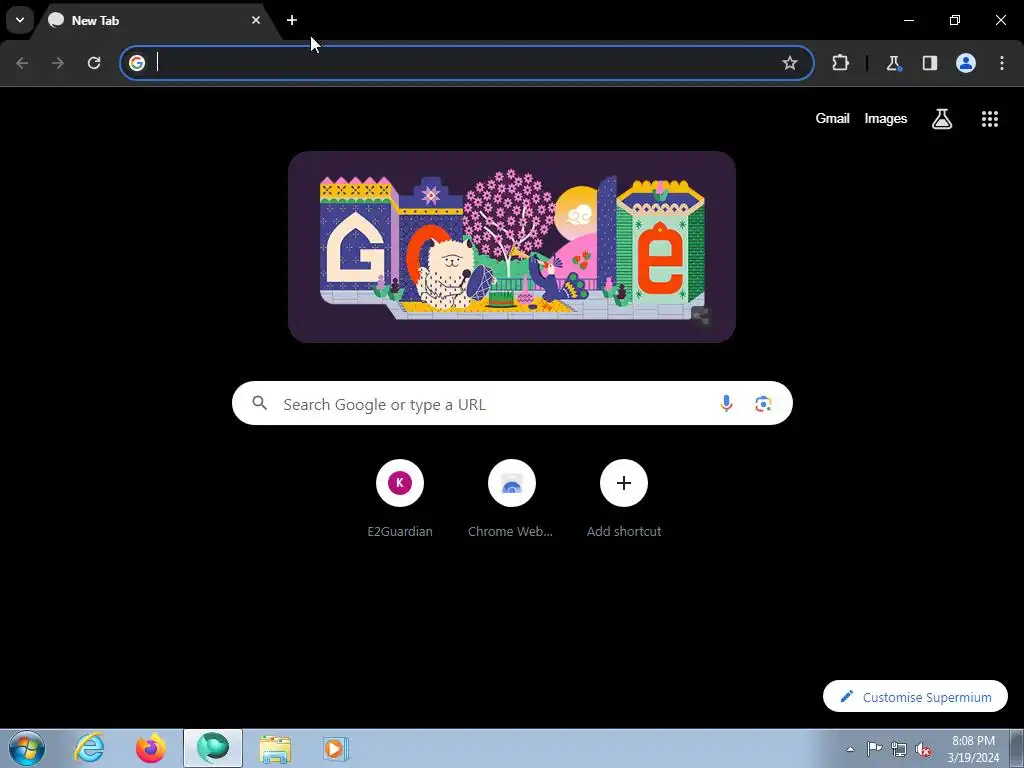Close the New Tab tab

pos(256,20)
